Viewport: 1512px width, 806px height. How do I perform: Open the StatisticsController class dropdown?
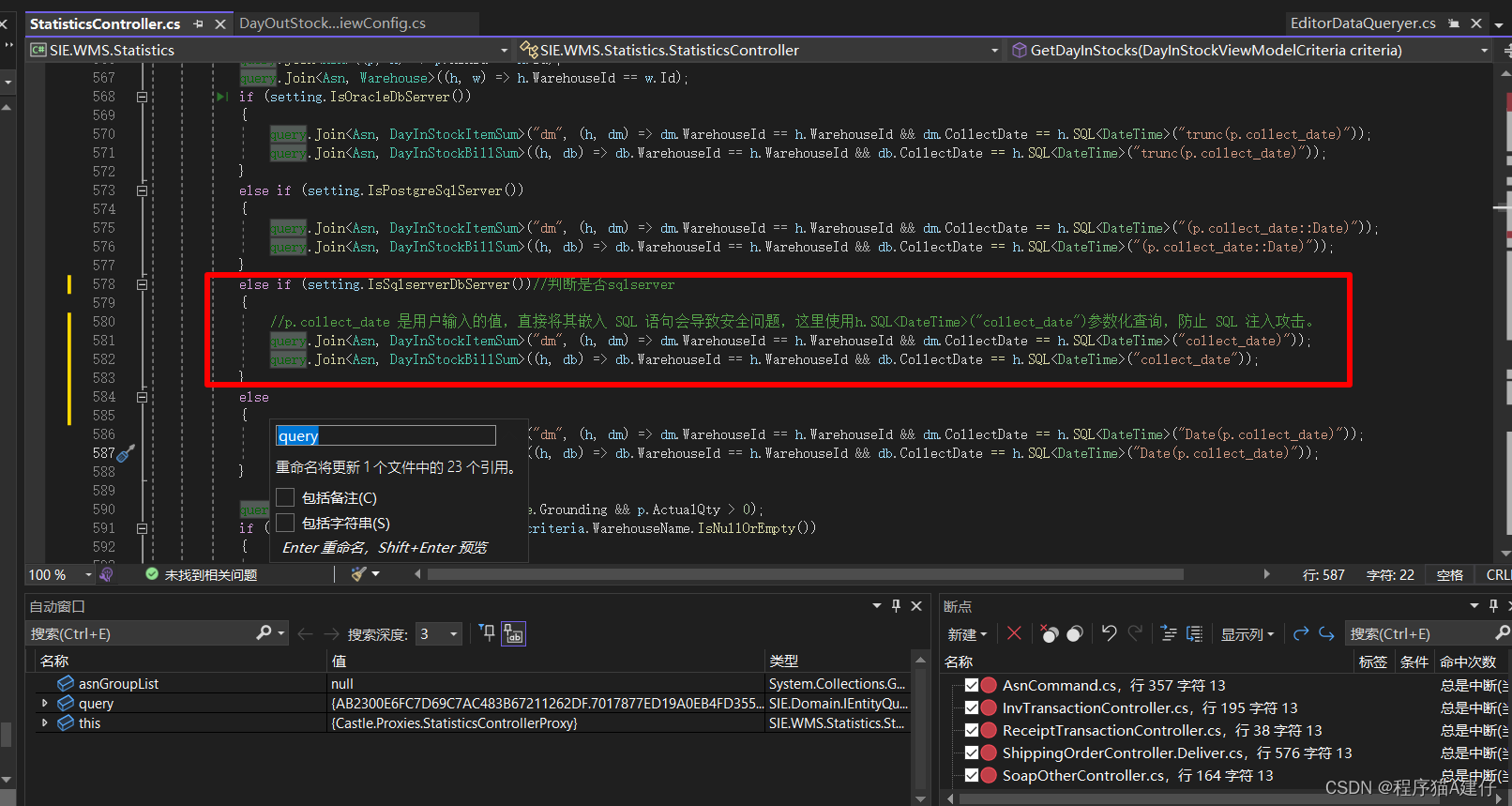pyautogui.click(x=994, y=51)
